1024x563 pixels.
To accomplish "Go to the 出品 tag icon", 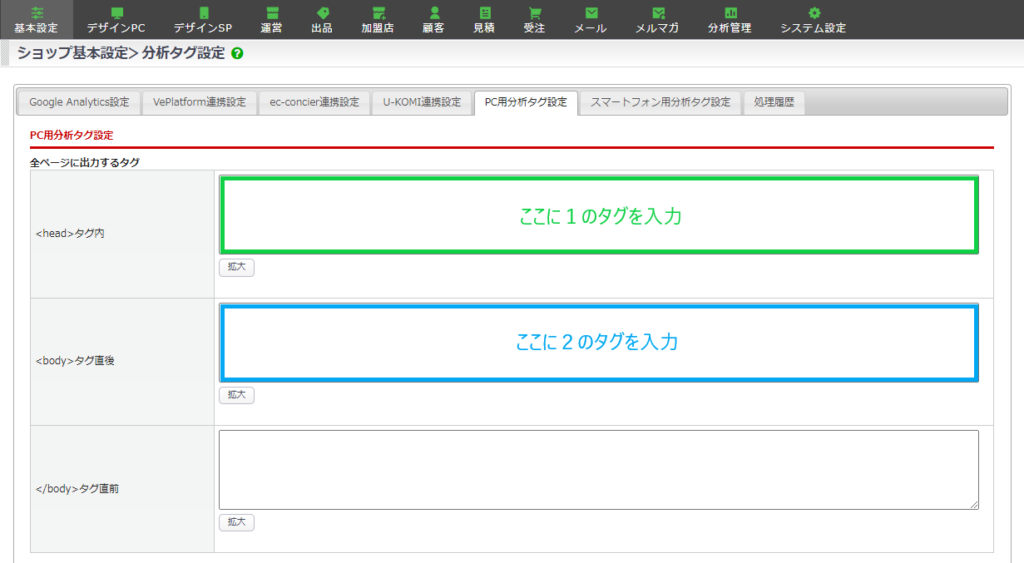I will pyautogui.click(x=322, y=13).
